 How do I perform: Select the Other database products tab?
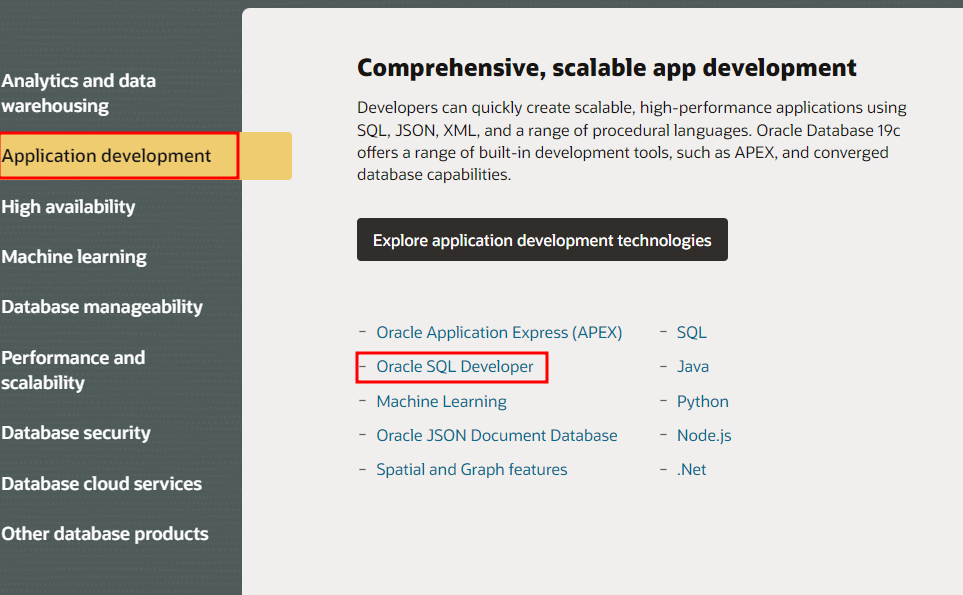coord(105,534)
